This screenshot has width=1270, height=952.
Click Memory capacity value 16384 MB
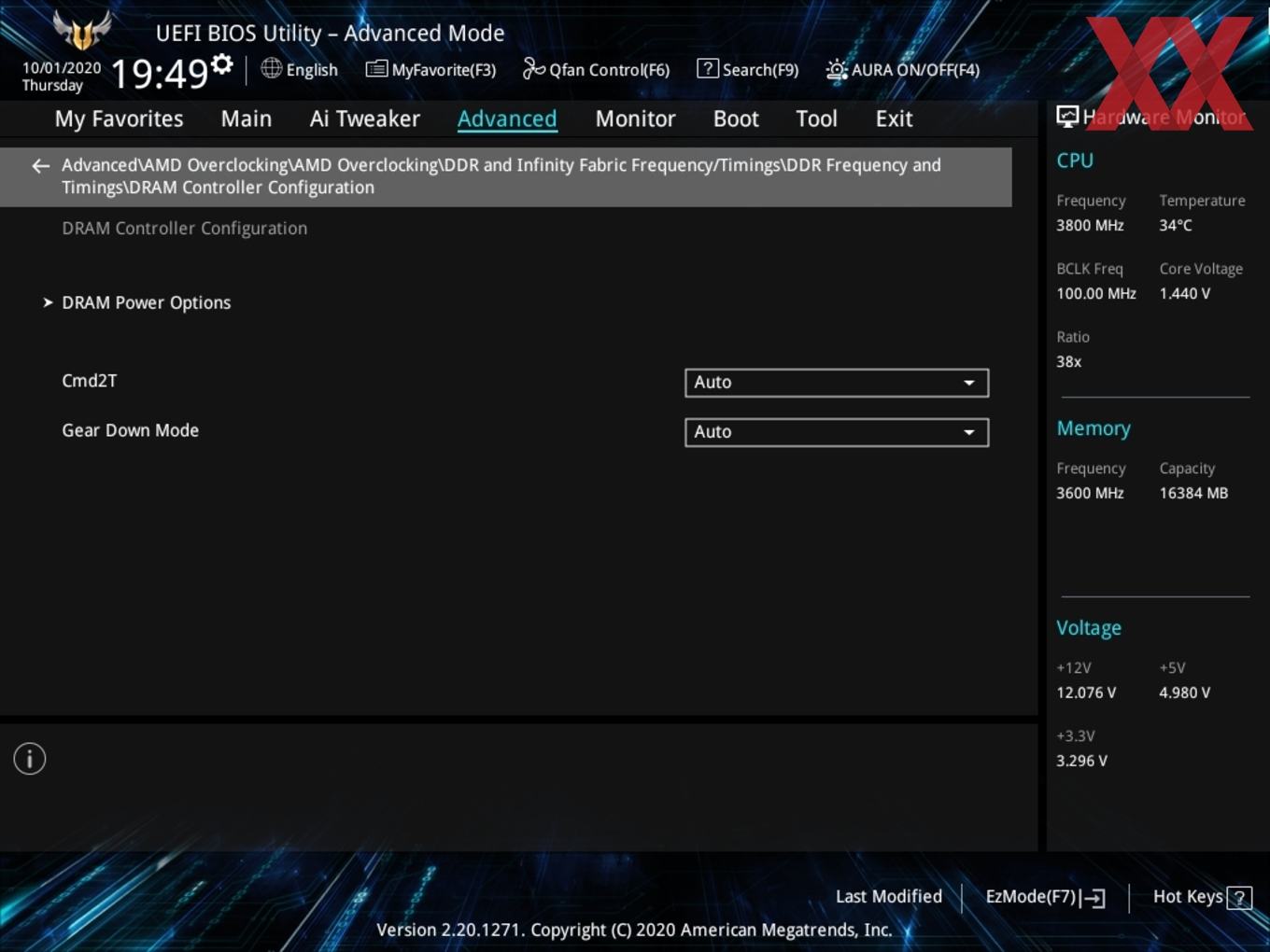pyautogui.click(x=1193, y=494)
